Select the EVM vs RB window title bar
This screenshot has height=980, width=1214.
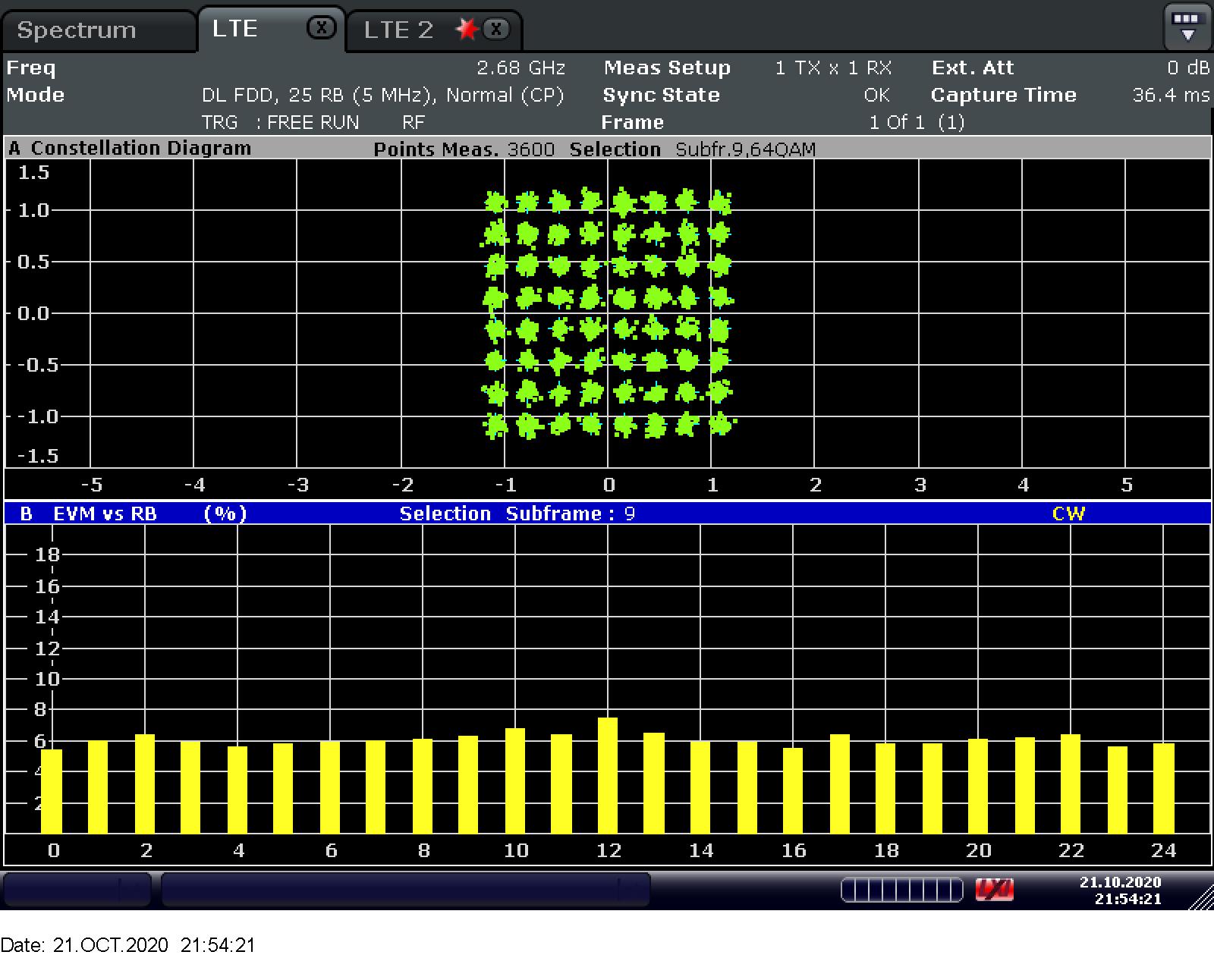[x=105, y=514]
